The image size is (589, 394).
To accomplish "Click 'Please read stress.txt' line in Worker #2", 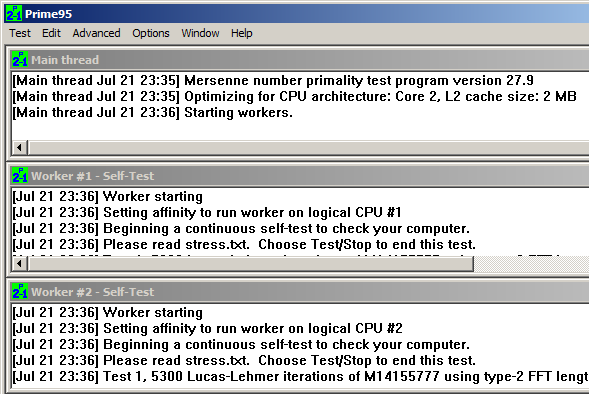I will (x=244, y=361).
